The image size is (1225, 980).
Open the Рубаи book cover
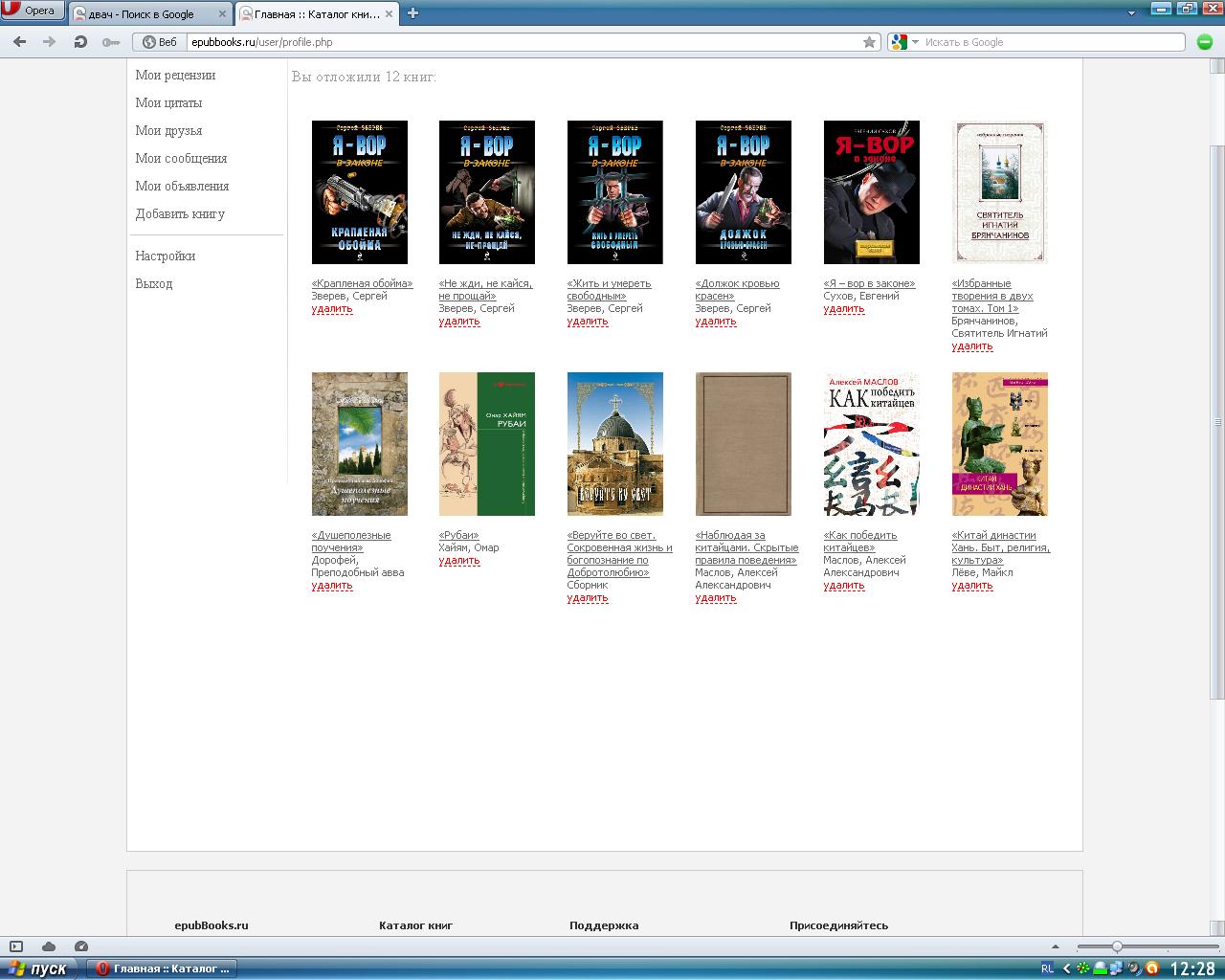click(487, 444)
